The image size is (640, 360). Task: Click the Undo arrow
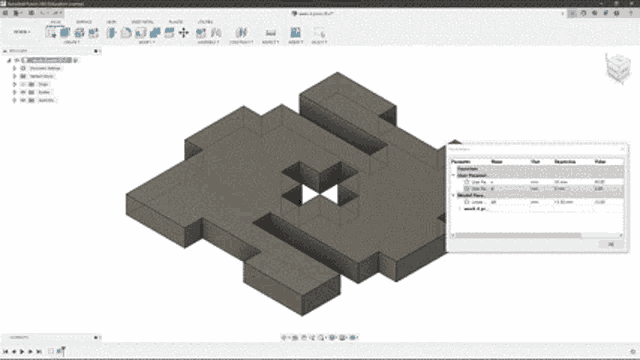[42, 13]
